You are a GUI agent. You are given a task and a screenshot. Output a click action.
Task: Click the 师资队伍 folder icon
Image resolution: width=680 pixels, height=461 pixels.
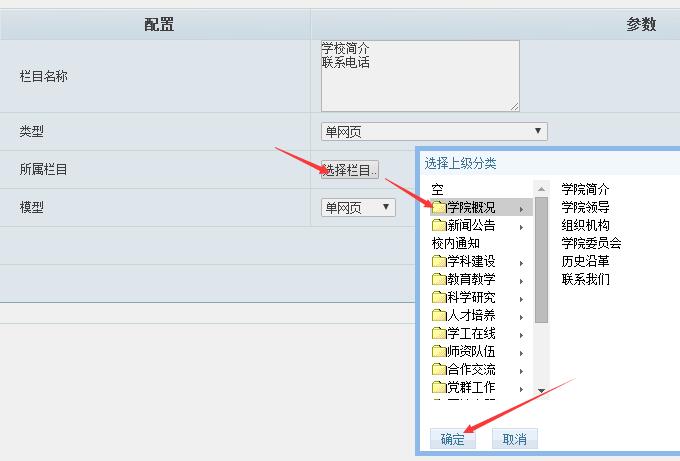coord(439,351)
